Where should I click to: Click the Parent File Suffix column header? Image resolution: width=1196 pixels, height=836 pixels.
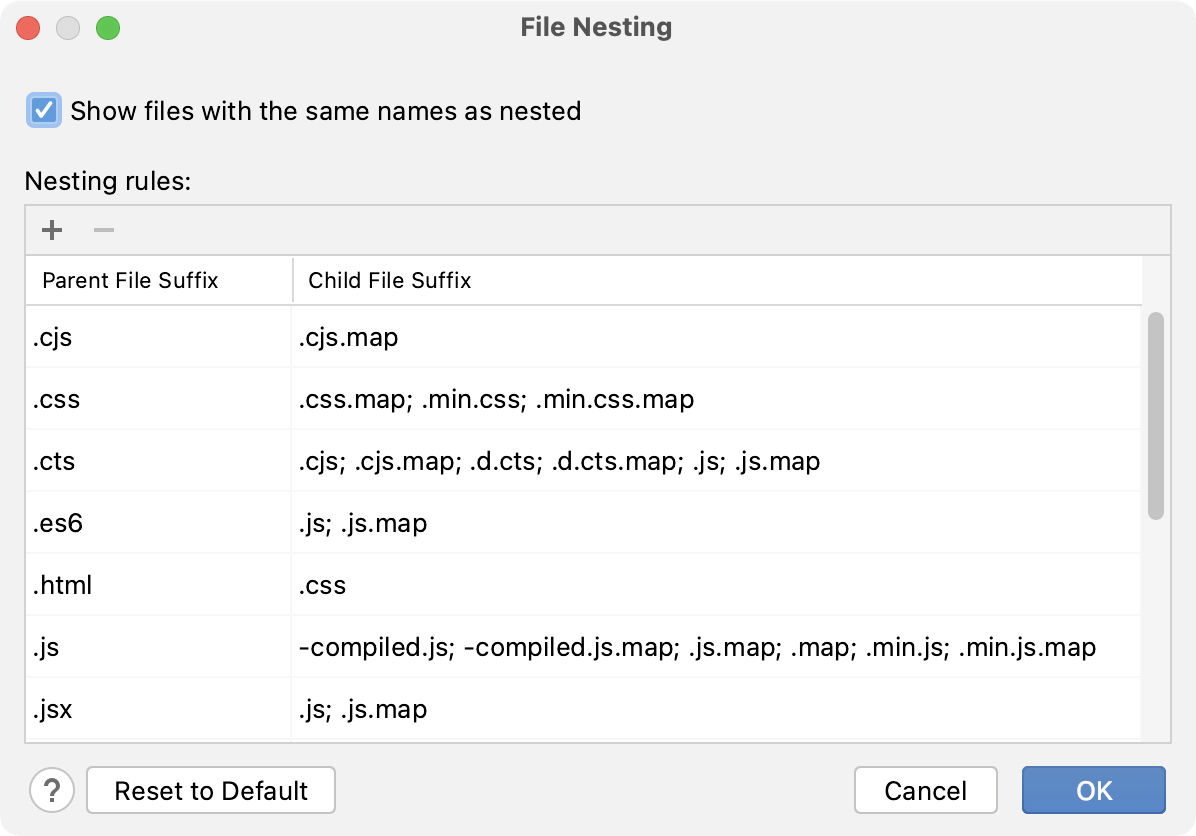pyautogui.click(x=130, y=281)
